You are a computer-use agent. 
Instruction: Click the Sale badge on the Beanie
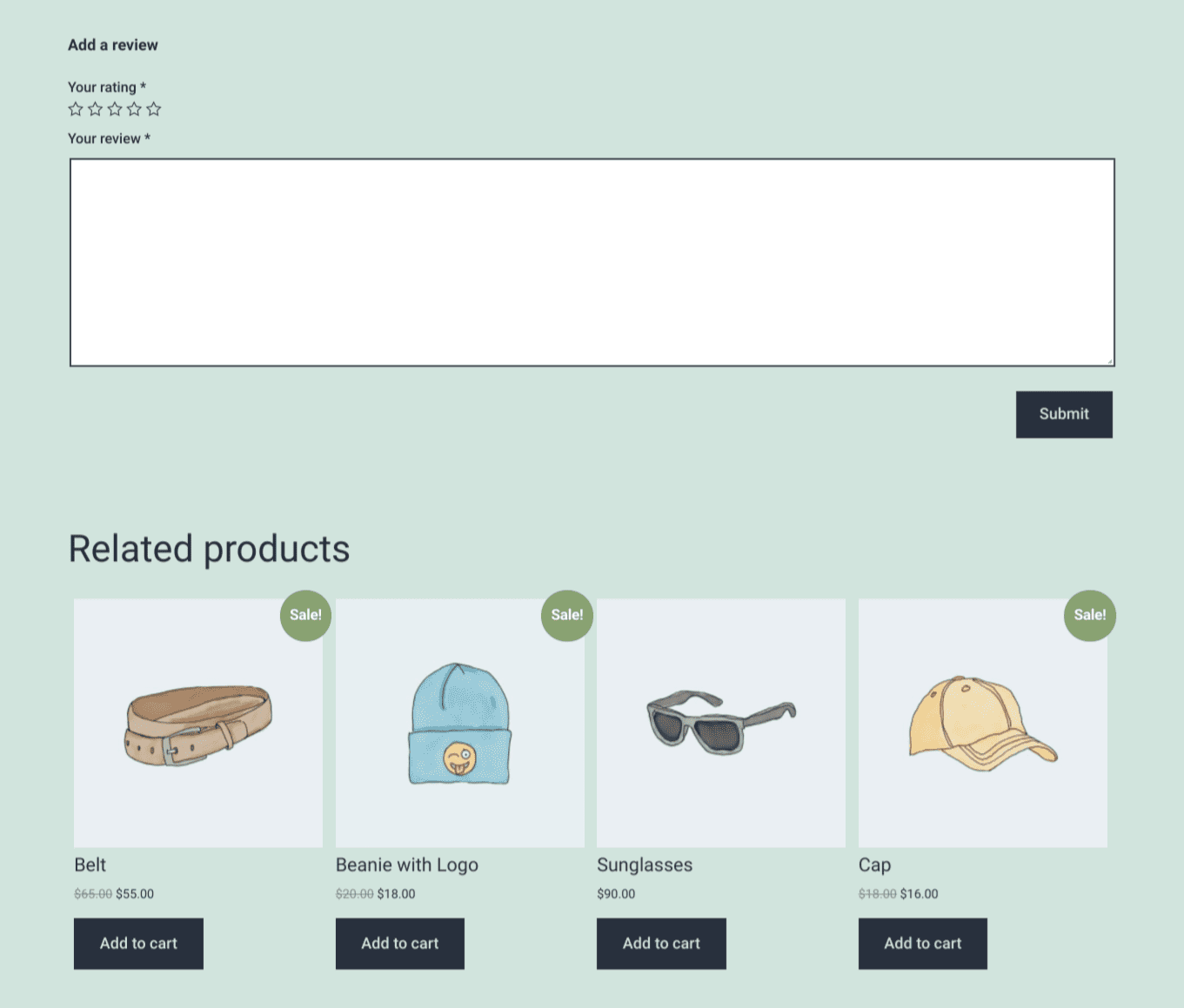tap(567, 615)
